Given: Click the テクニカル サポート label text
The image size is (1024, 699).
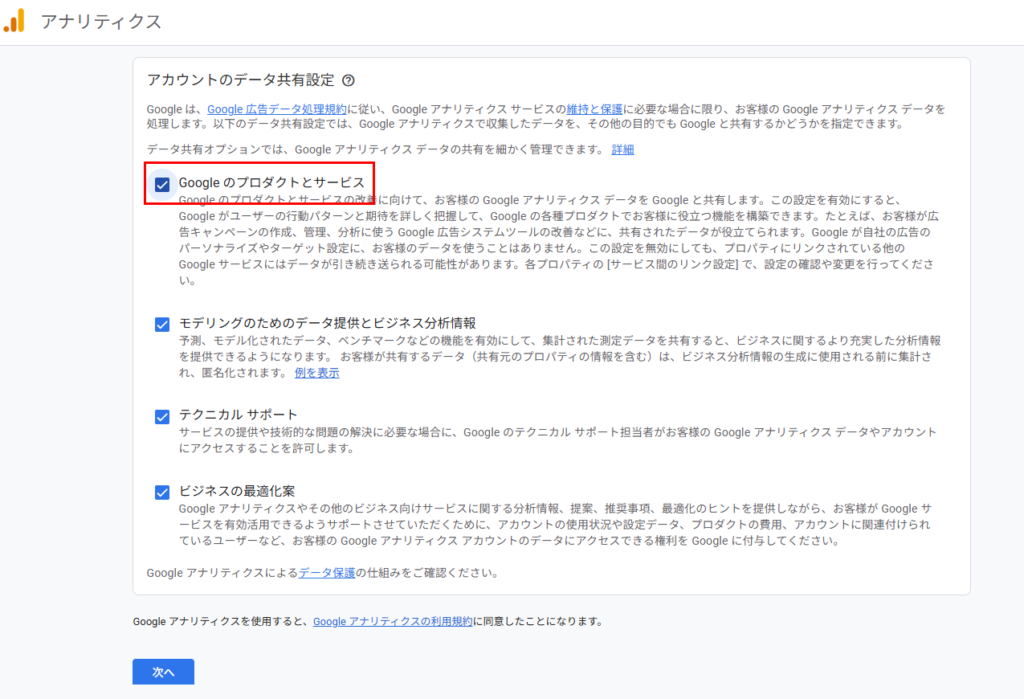Looking at the screenshot, I should pos(238,415).
